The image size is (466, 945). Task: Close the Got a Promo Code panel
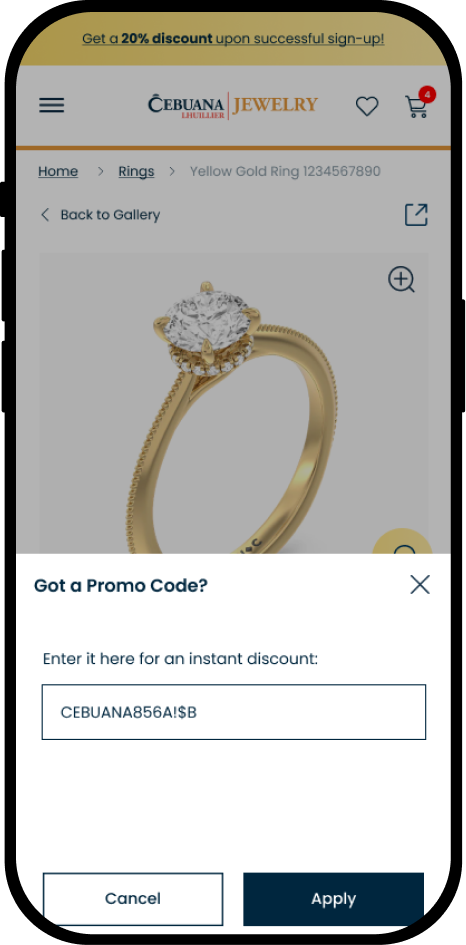tap(420, 584)
